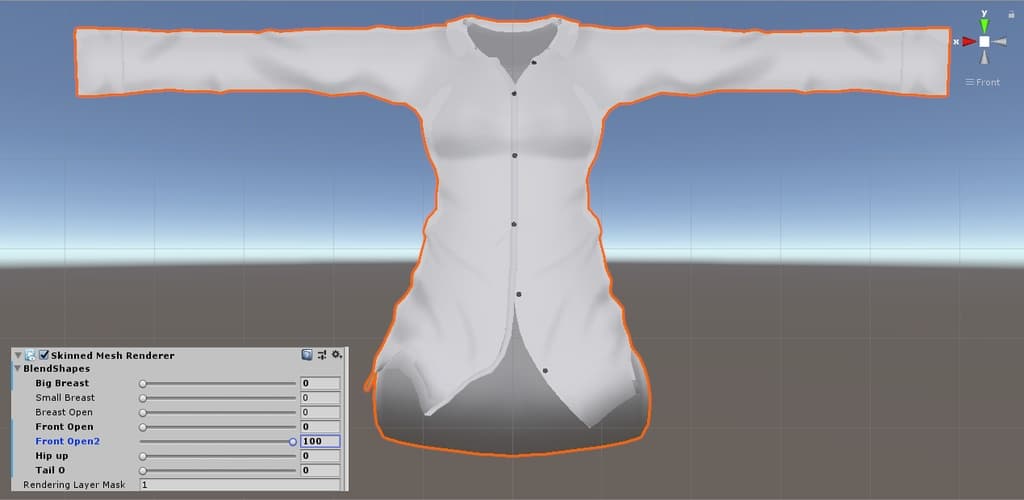Click the Small Breast value field
The width and height of the screenshot is (1024, 500).
[x=320, y=398]
